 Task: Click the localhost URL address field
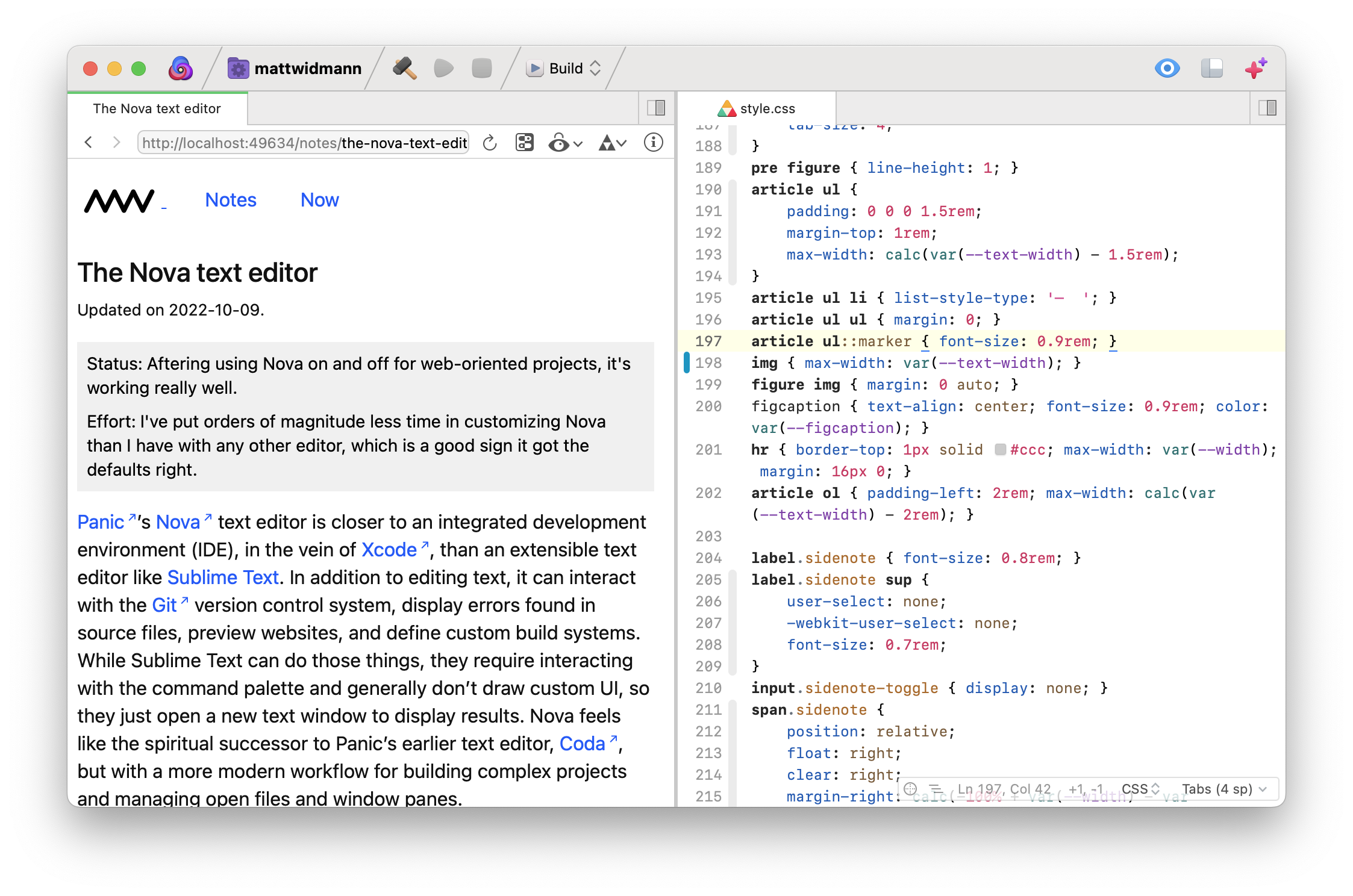[304, 143]
